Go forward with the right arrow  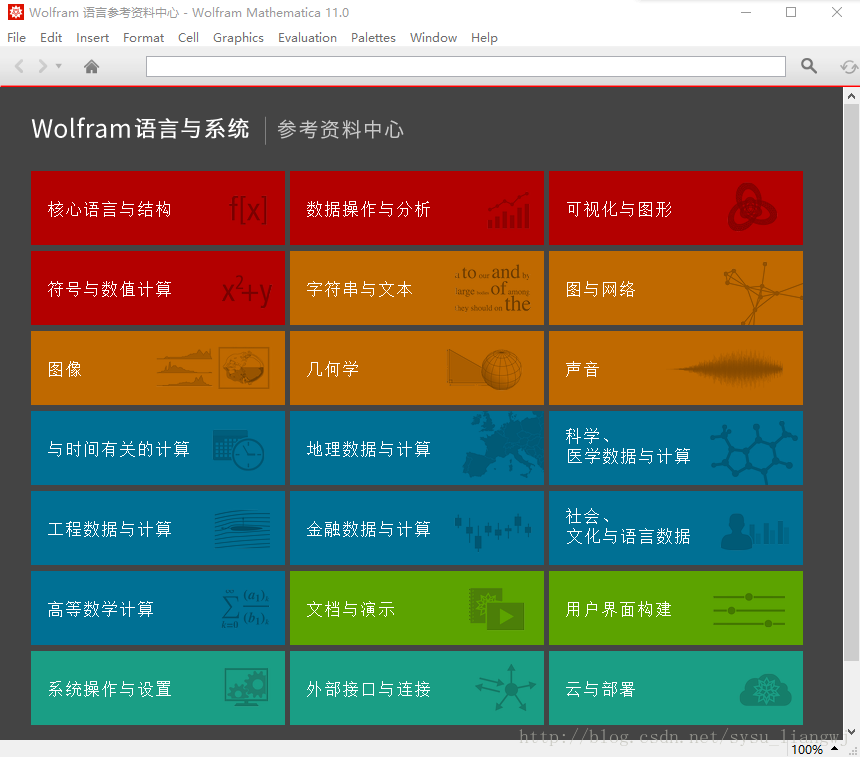pos(42,66)
